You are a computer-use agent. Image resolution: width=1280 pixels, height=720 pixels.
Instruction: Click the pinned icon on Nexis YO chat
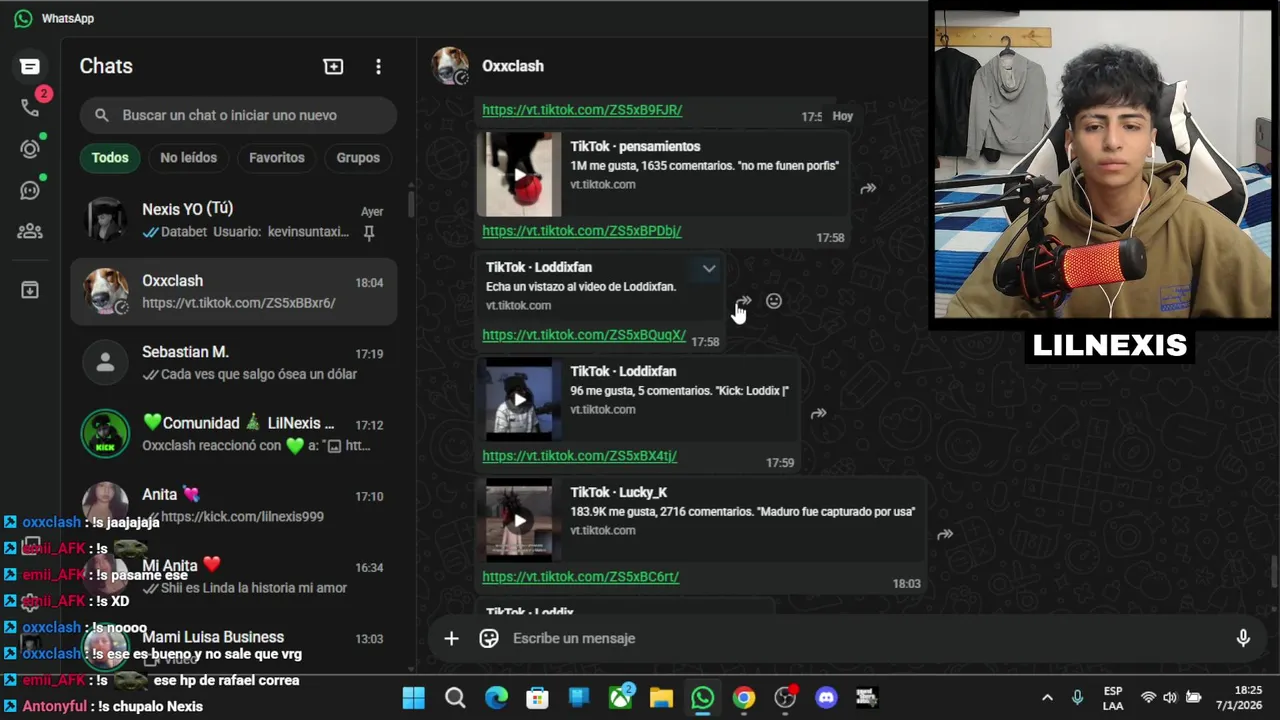(x=369, y=232)
